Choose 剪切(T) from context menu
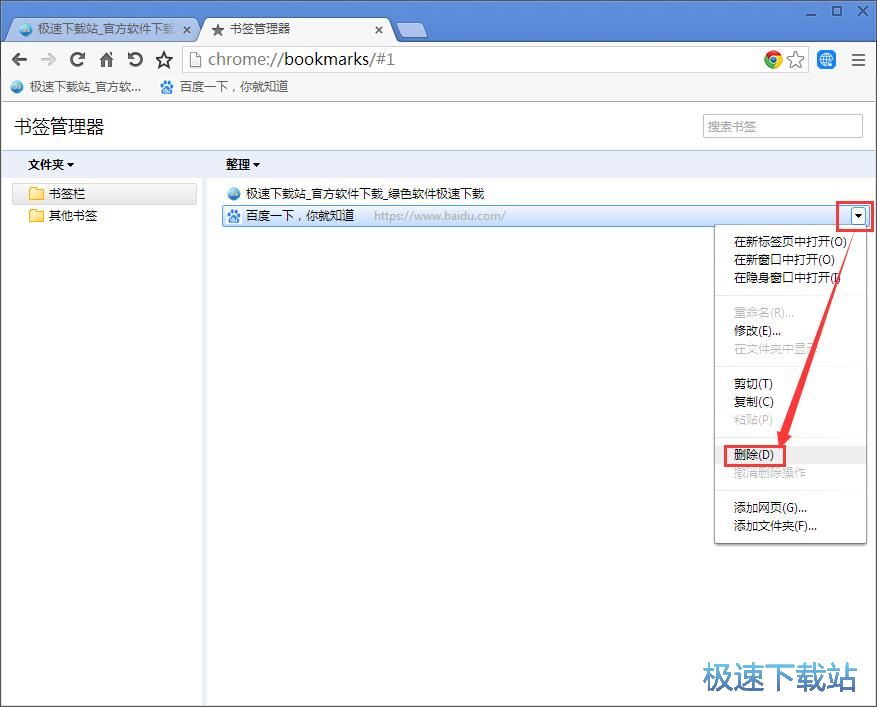The height and width of the screenshot is (707, 877). (x=790, y=384)
